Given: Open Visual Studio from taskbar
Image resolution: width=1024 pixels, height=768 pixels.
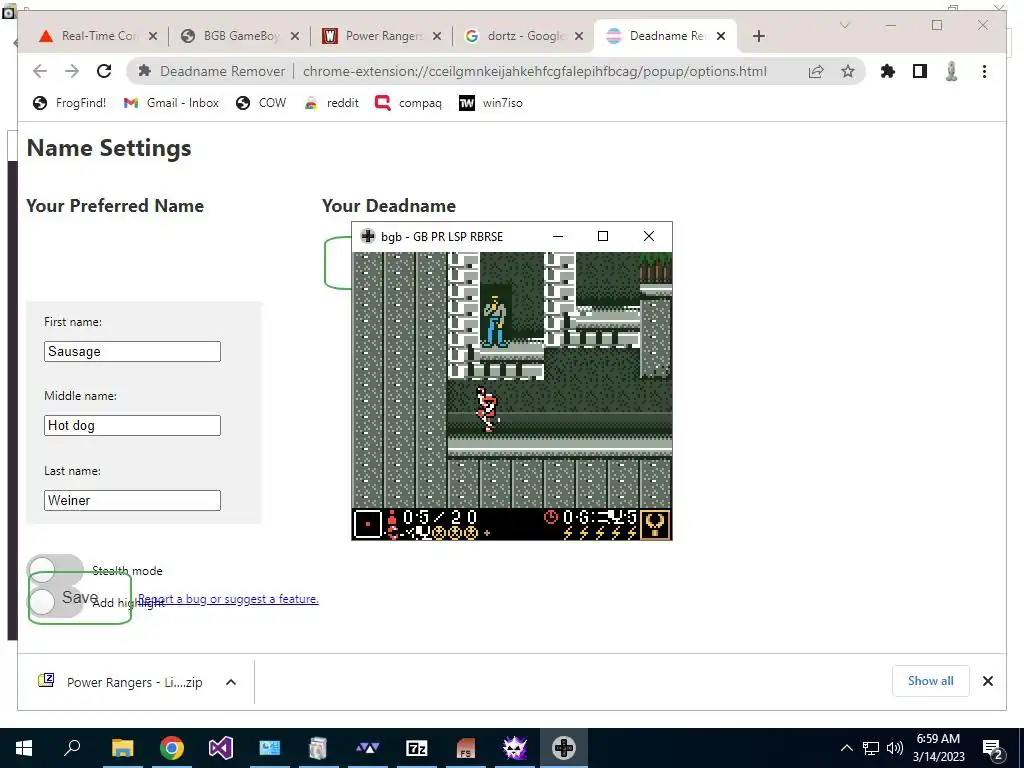Looking at the screenshot, I should pyautogui.click(x=221, y=748).
